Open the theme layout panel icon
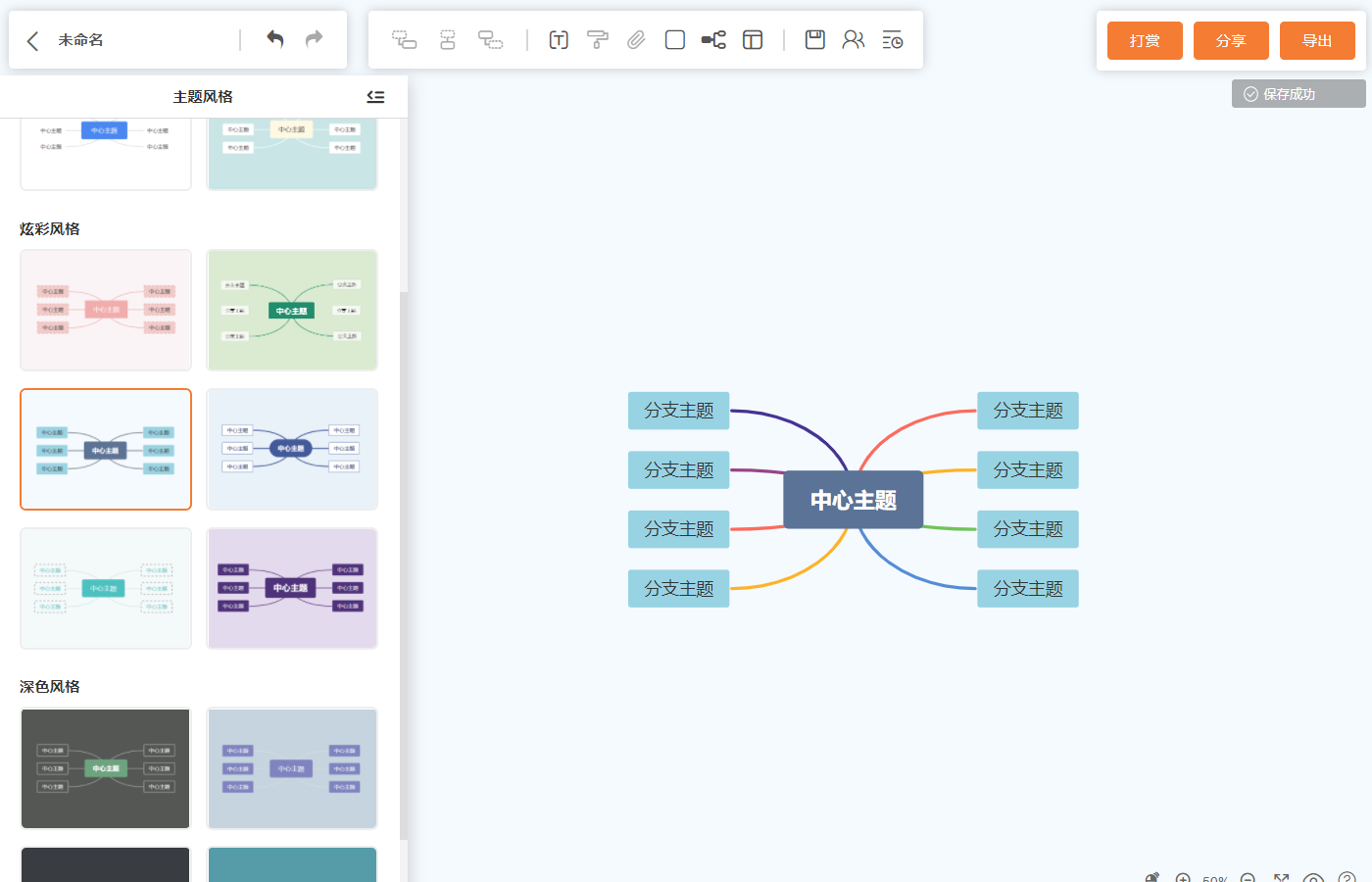The width and height of the screenshot is (1372, 882). click(x=753, y=39)
